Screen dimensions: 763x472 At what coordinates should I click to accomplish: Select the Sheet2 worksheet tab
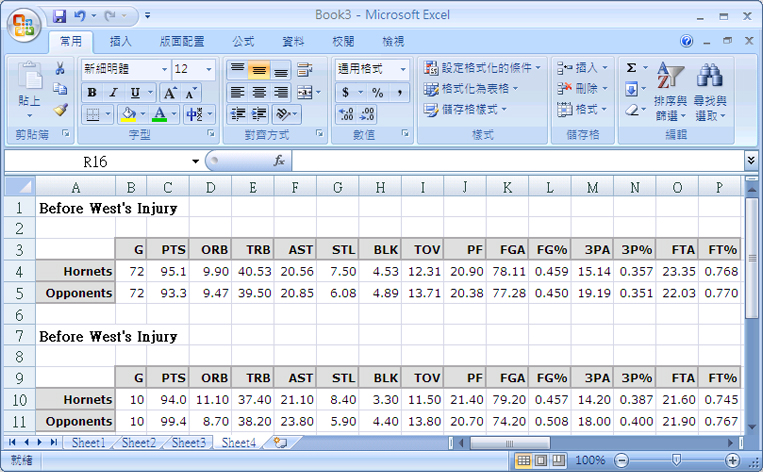point(138,442)
